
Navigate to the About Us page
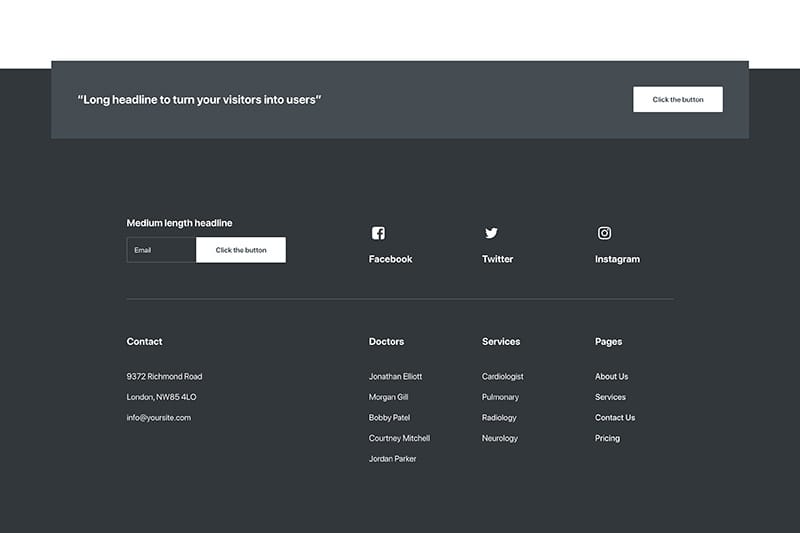tap(611, 377)
